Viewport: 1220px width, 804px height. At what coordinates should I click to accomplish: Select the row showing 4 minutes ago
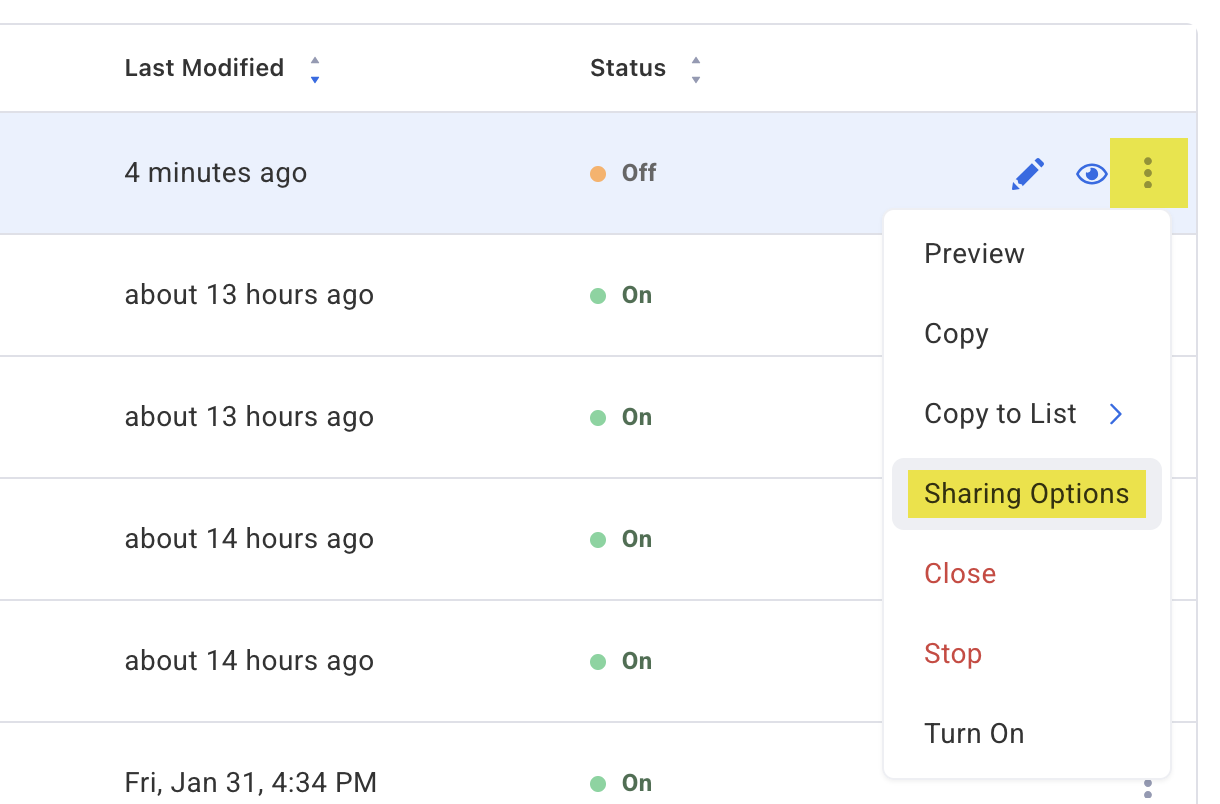click(216, 172)
